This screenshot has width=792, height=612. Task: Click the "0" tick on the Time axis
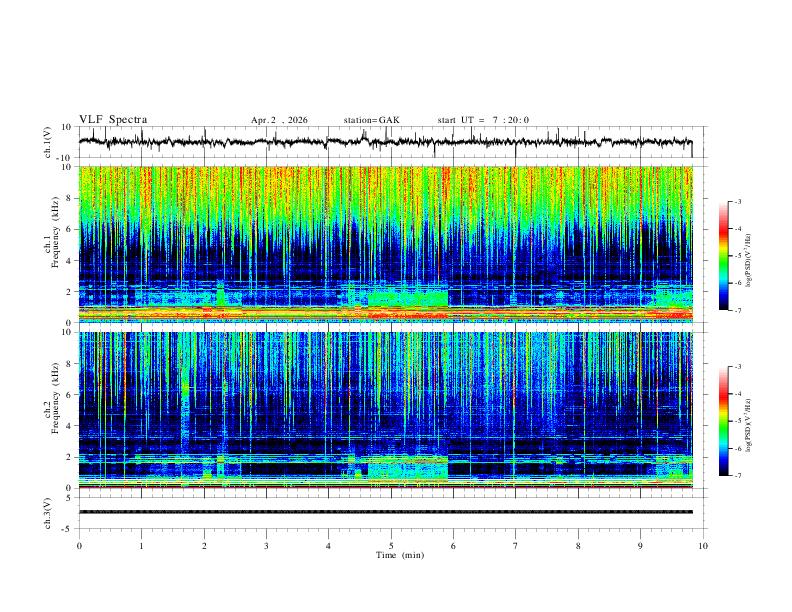(79, 546)
